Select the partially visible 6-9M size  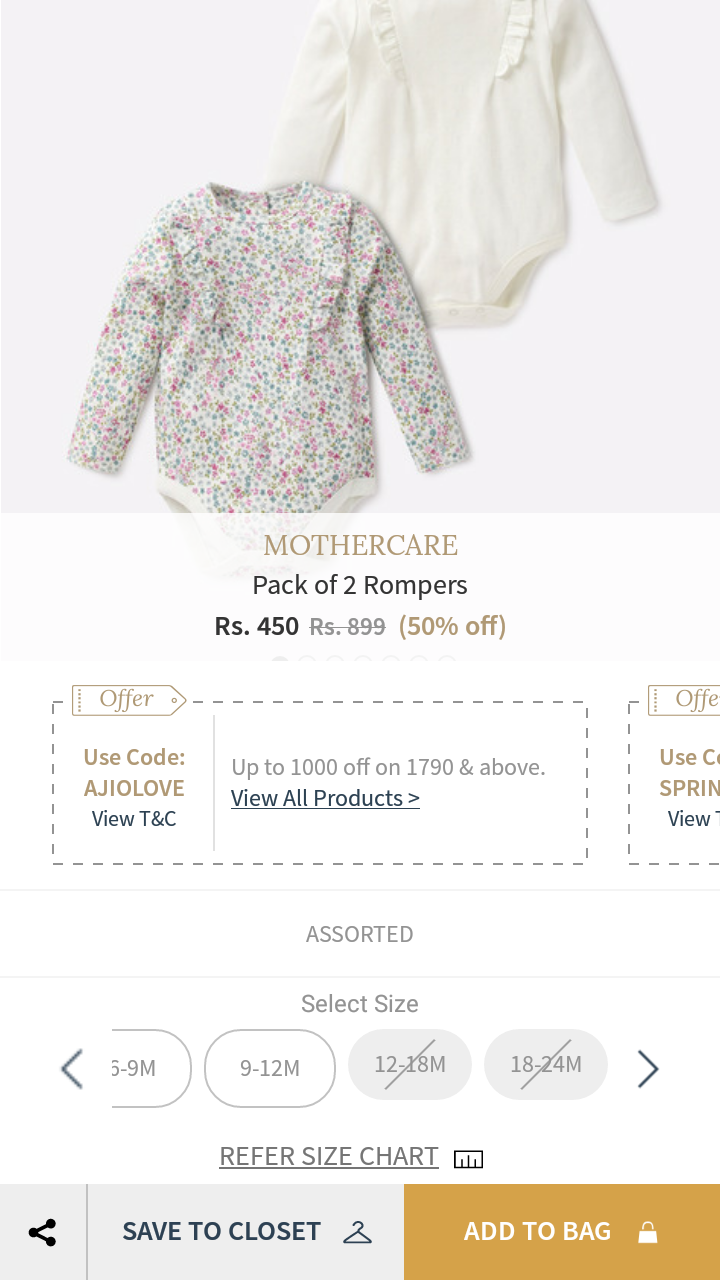coord(150,1068)
